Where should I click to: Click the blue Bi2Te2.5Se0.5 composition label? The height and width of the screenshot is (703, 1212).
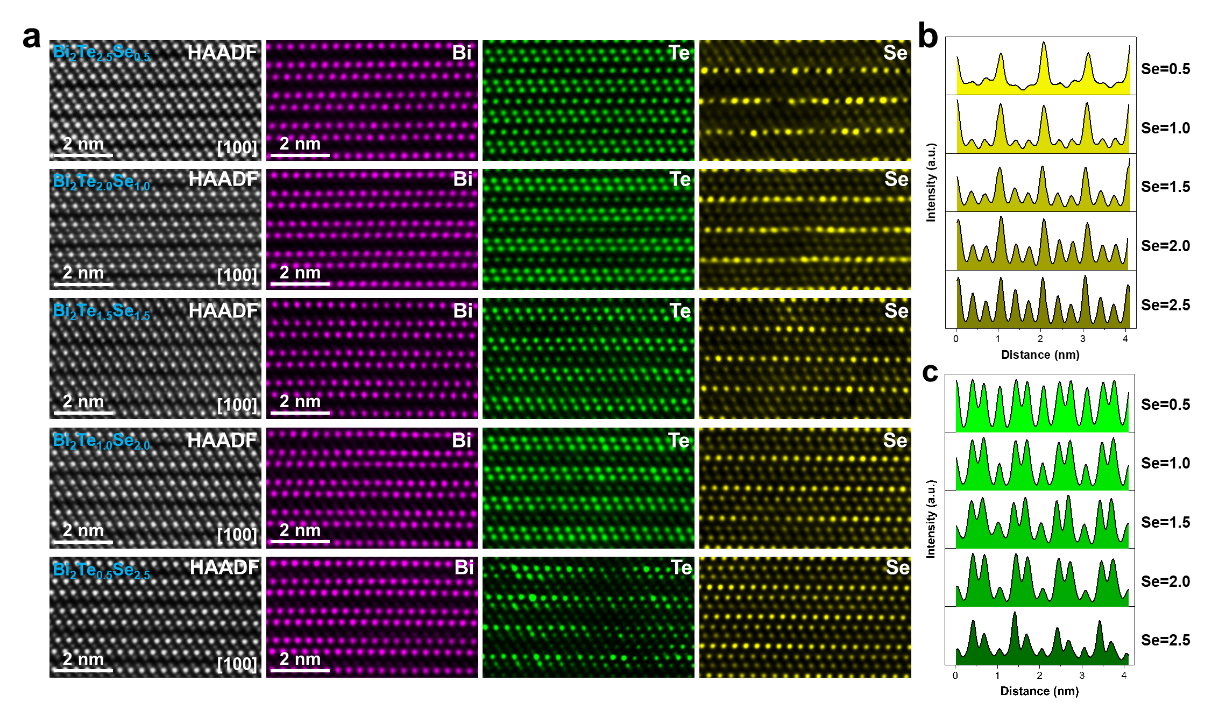pyautogui.click(x=101, y=54)
